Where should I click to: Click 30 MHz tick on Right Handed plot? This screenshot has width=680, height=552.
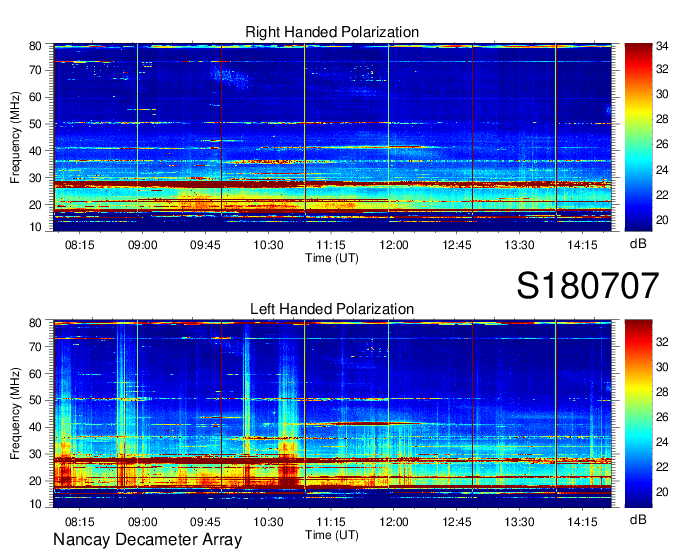(35, 178)
